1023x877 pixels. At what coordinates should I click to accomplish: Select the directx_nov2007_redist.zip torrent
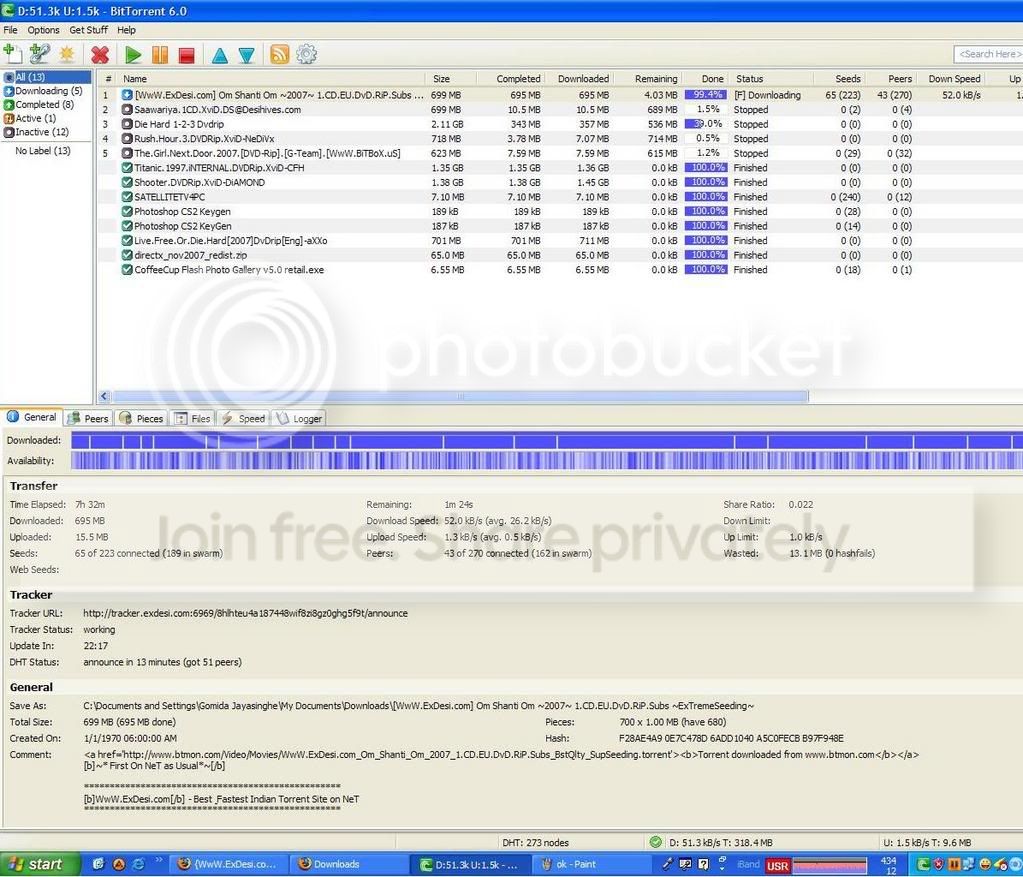560,255
